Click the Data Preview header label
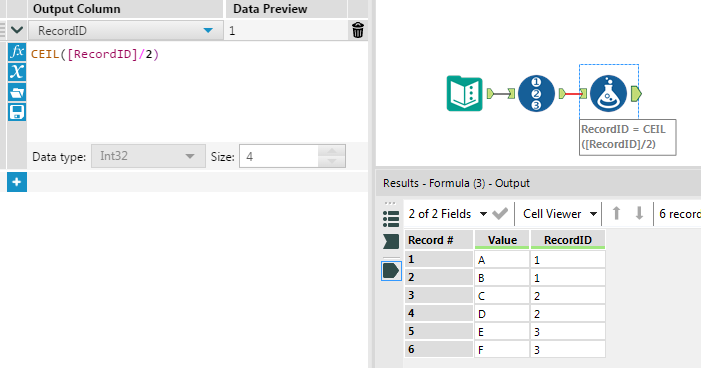Image resolution: width=701 pixels, height=368 pixels. [x=270, y=9]
